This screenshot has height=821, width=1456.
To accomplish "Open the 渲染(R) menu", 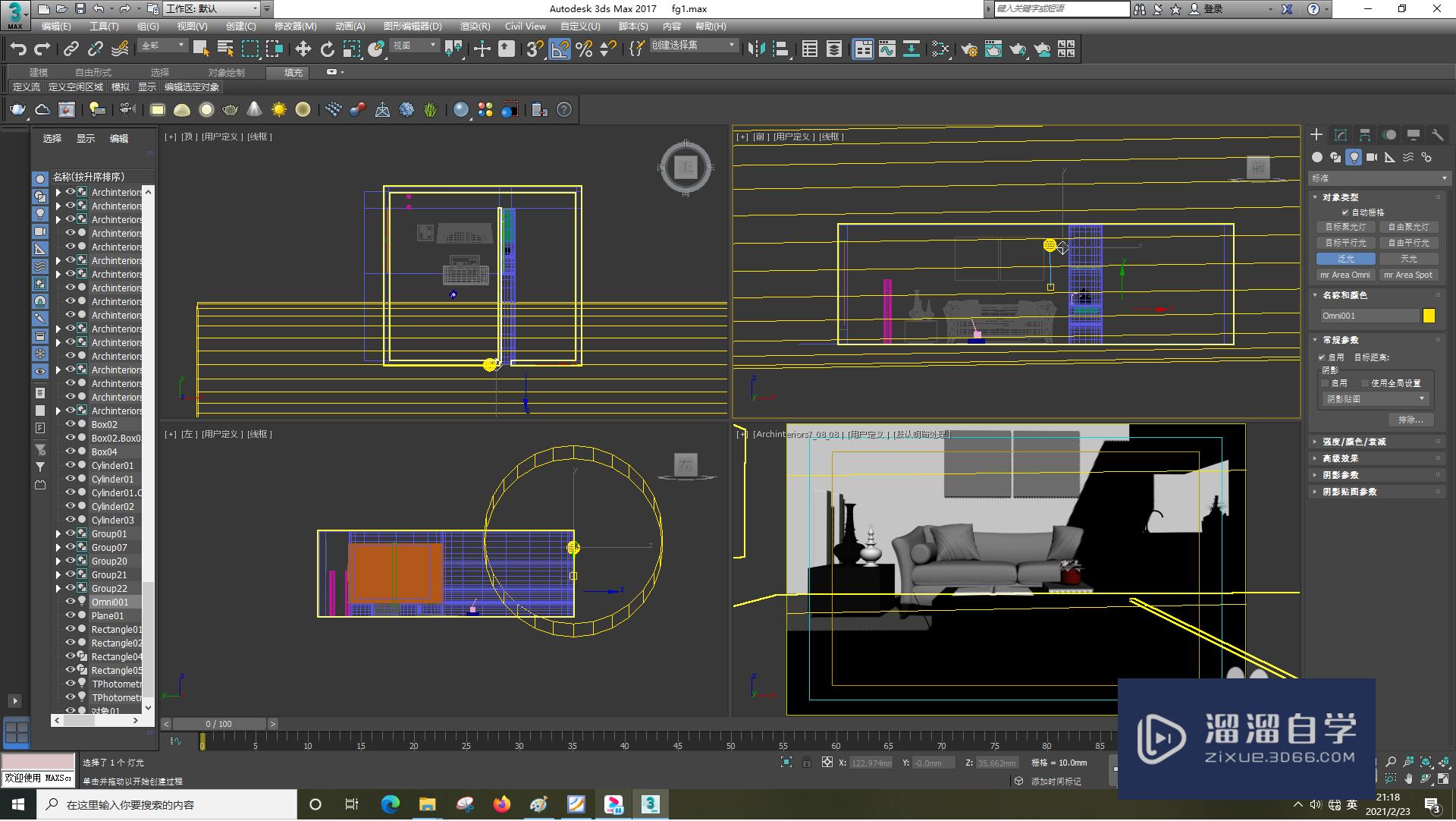I will pos(475,26).
